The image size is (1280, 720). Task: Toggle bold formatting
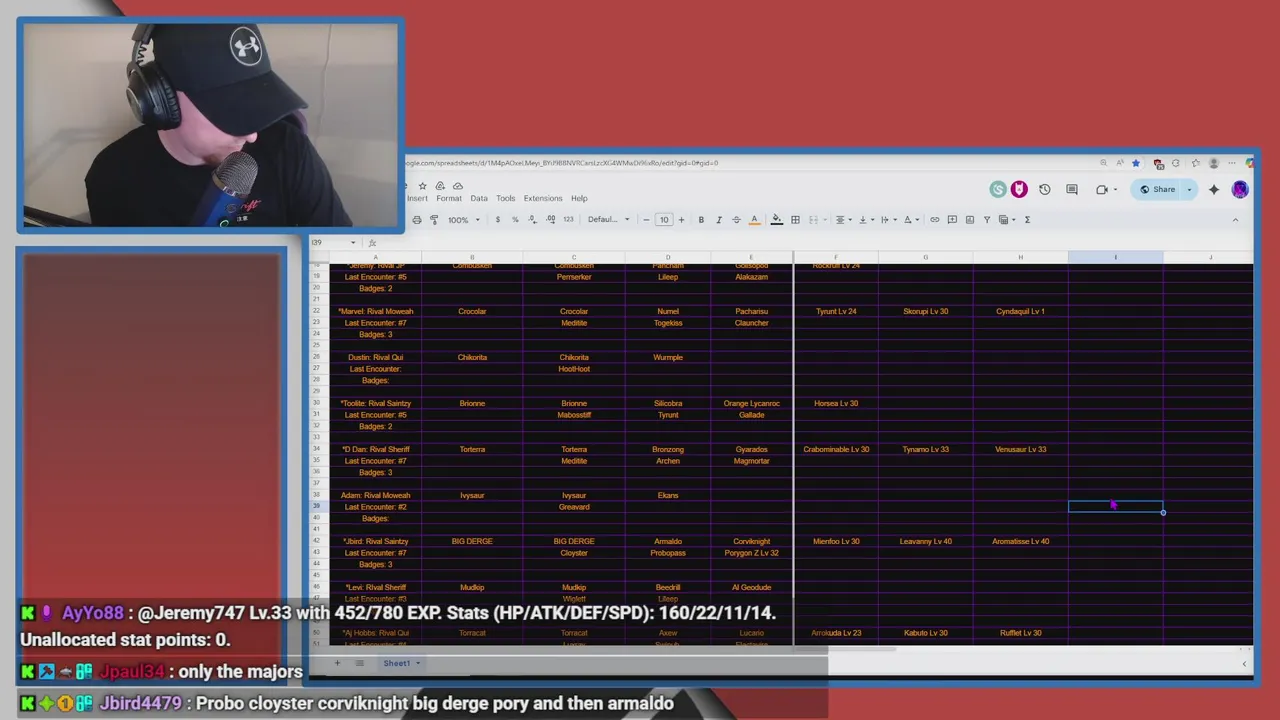pyautogui.click(x=701, y=220)
